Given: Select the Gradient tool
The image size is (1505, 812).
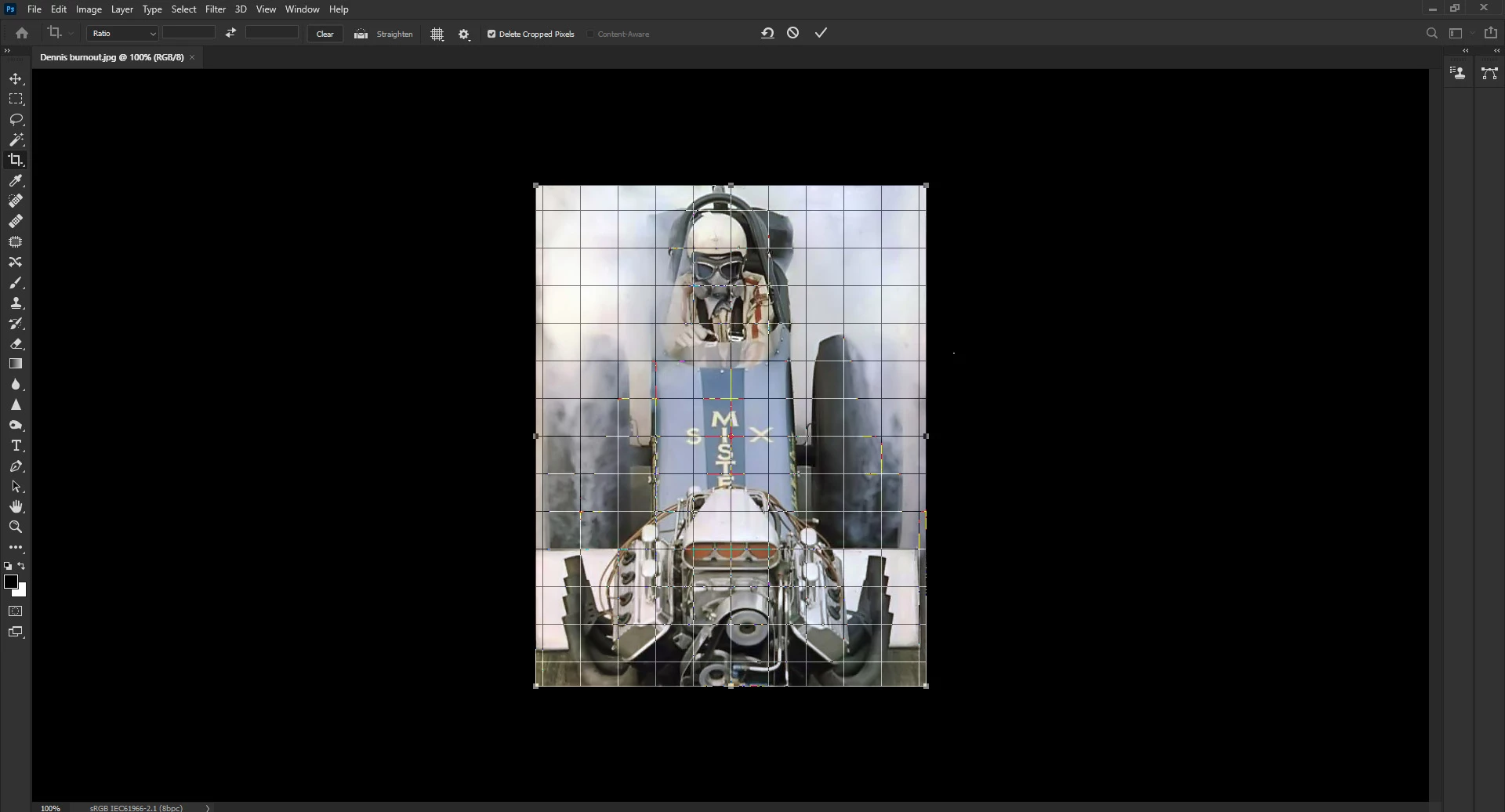Looking at the screenshot, I should tap(16, 364).
